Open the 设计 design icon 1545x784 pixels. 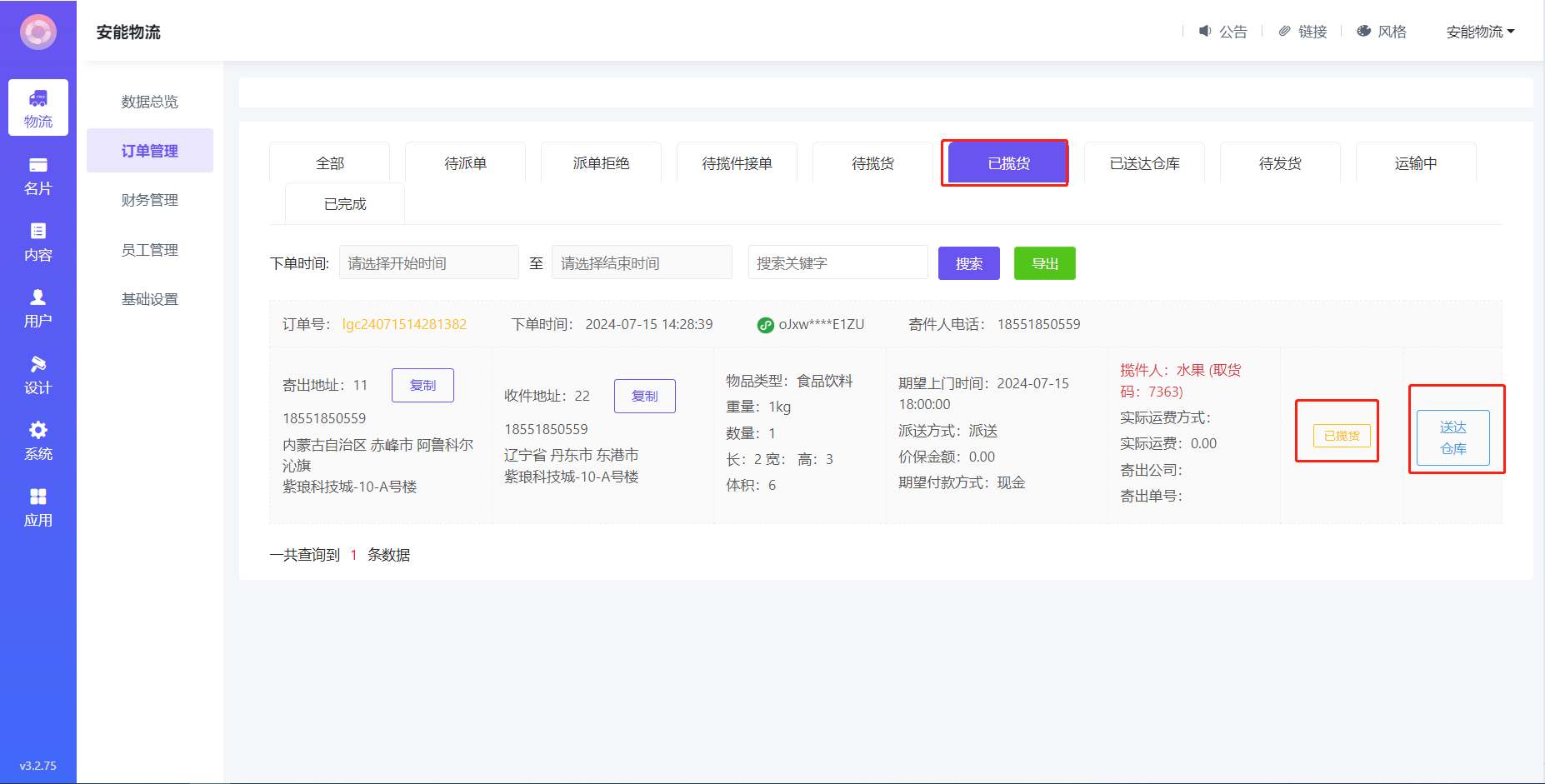[x=38, y=364]
